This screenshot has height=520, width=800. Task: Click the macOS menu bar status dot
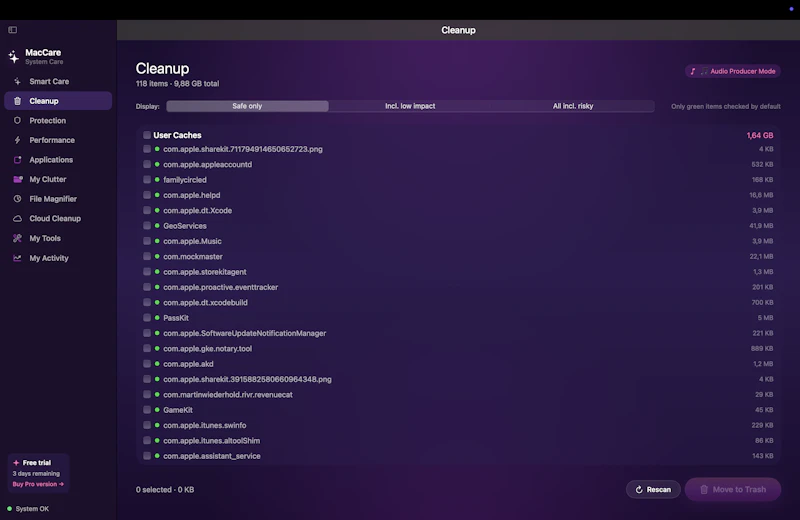point(791,9)
